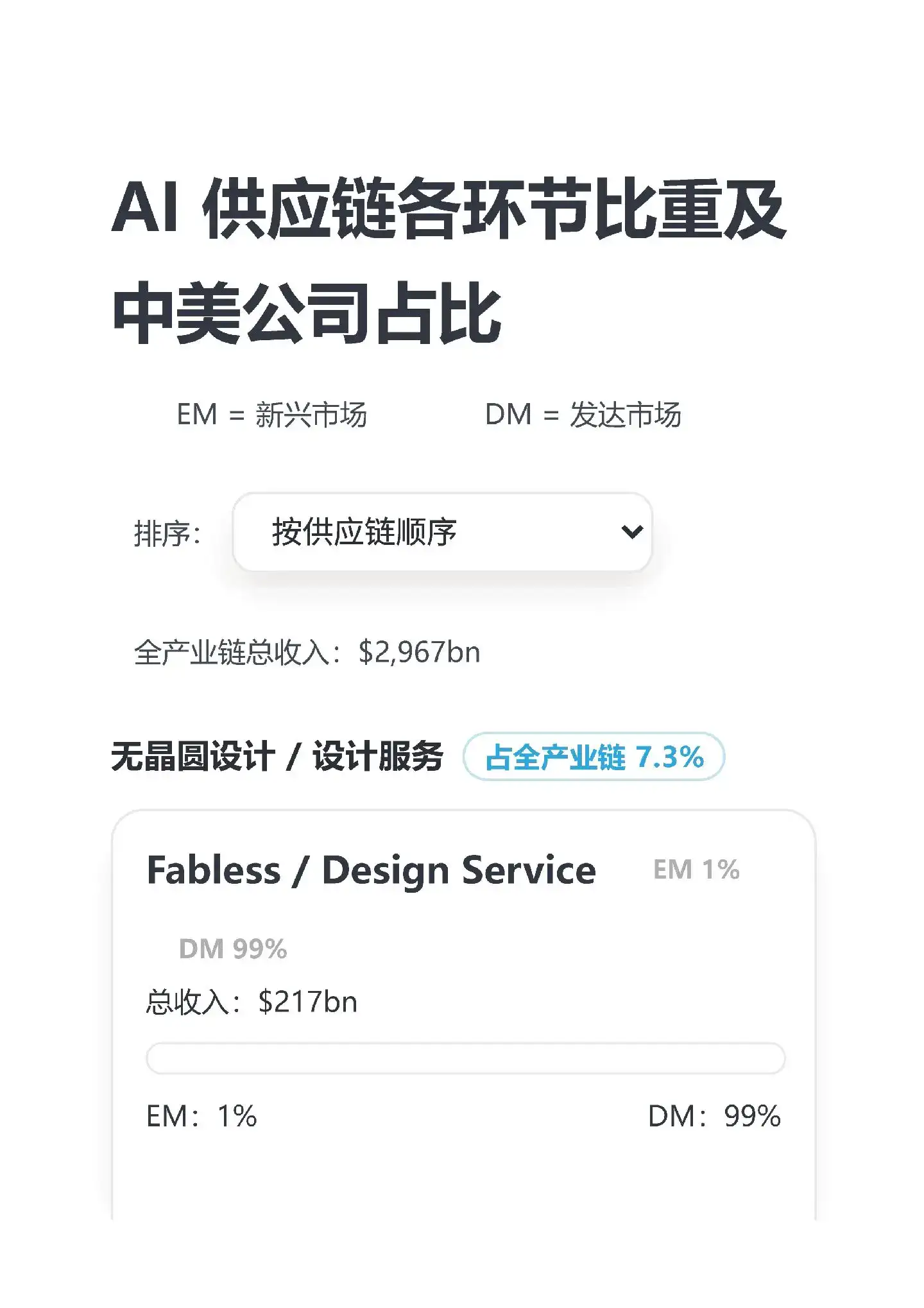Viewport: 924px width, 1308px height.
Task: Click the EM/DM share progress bar
Action: pyautogui.click(x=465, y=1058)
